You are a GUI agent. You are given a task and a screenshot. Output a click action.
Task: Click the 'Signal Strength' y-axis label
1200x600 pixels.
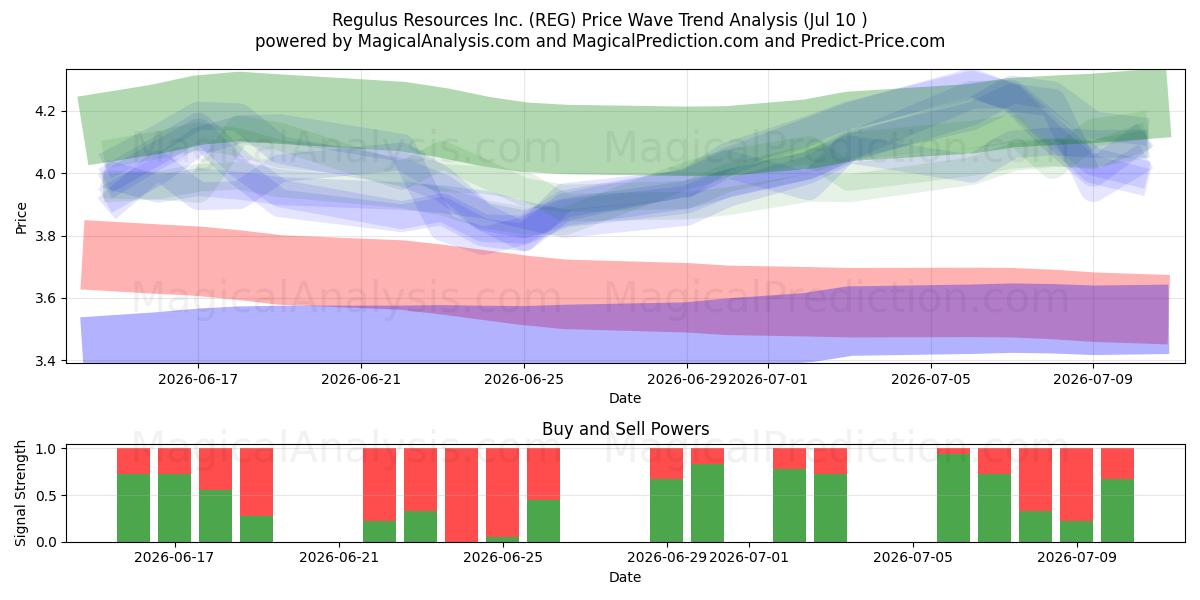pyautogui.click(x=21, y=495)
